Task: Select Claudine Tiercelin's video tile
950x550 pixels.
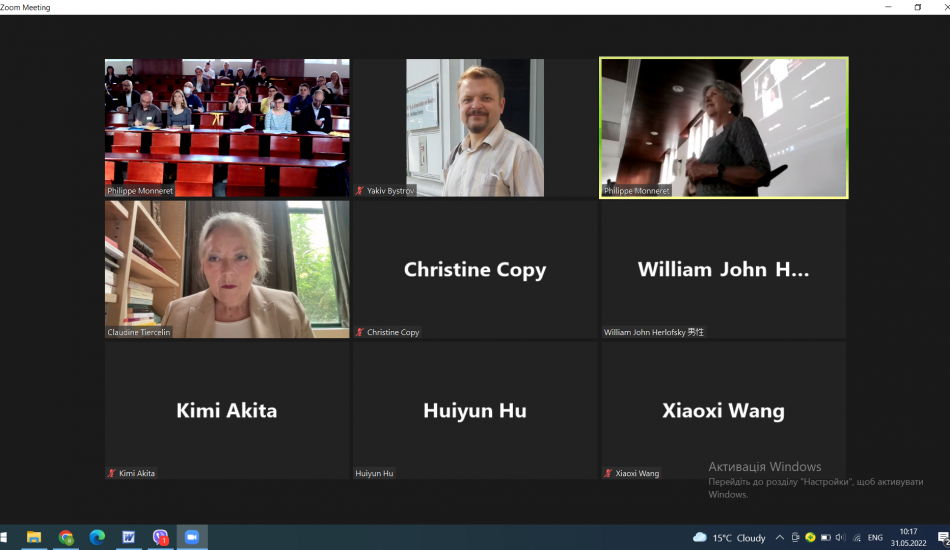Action: click(x=227, y=269)
